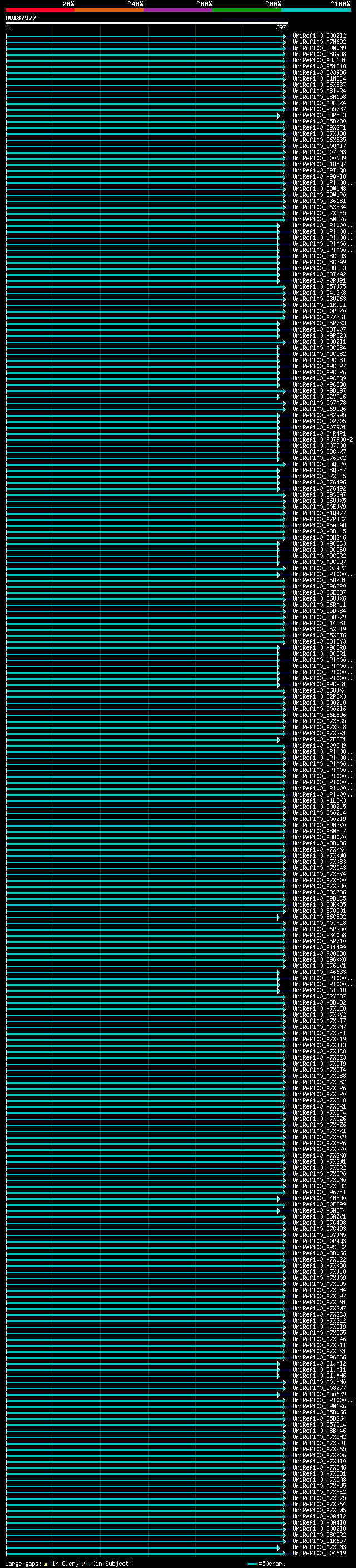The height and width of the screenshot is (1568, 356).
Task: Select the UniRef100_Q3UIF3 hit
Action: [319, 269]
